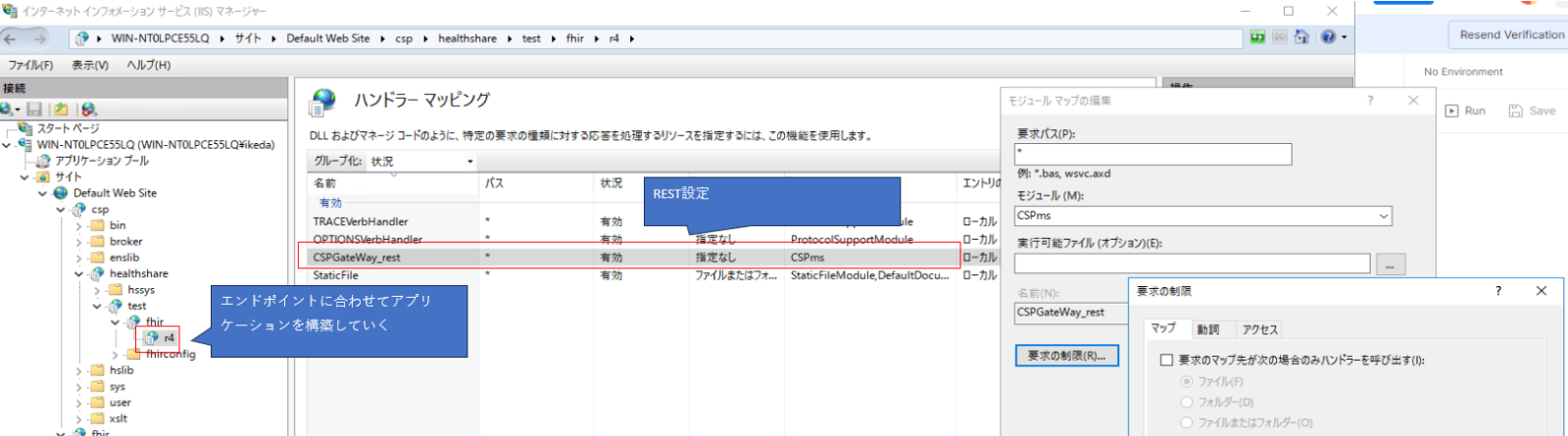The image size is (1568, 436).
Task: Click the Back navigation arrow
Action: click(x=11, y=38)
